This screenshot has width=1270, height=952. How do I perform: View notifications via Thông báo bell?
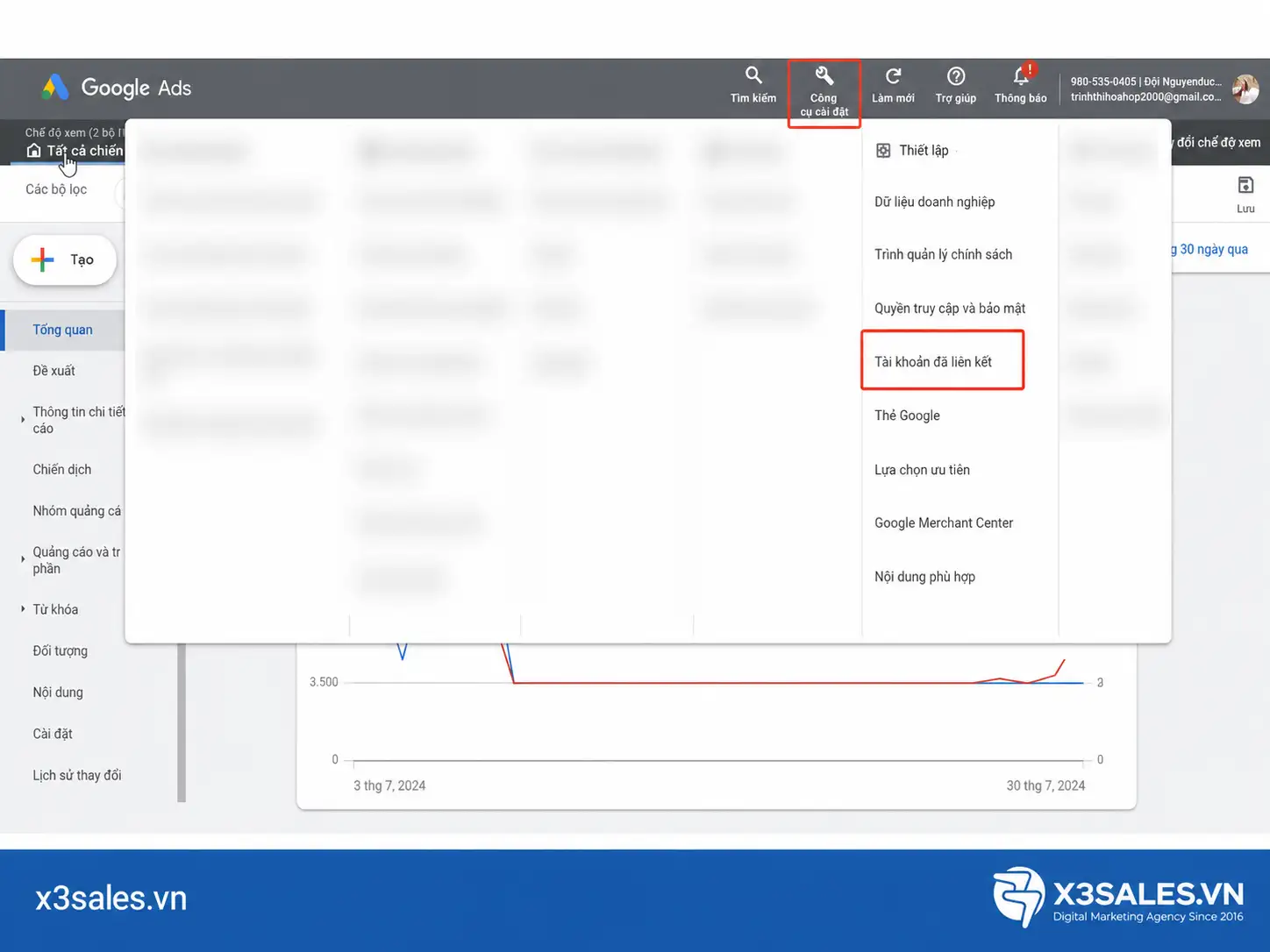tap(1021, 85)
